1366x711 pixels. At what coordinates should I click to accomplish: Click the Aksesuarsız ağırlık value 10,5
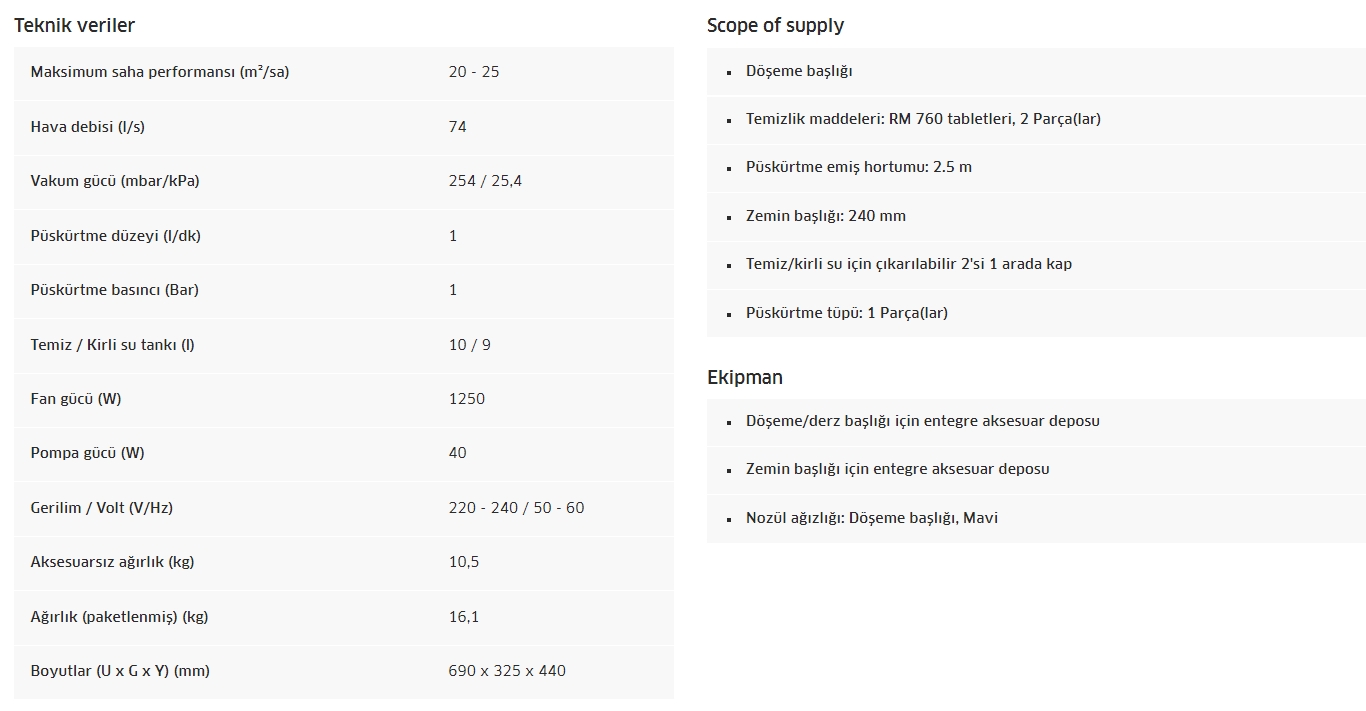464,562
